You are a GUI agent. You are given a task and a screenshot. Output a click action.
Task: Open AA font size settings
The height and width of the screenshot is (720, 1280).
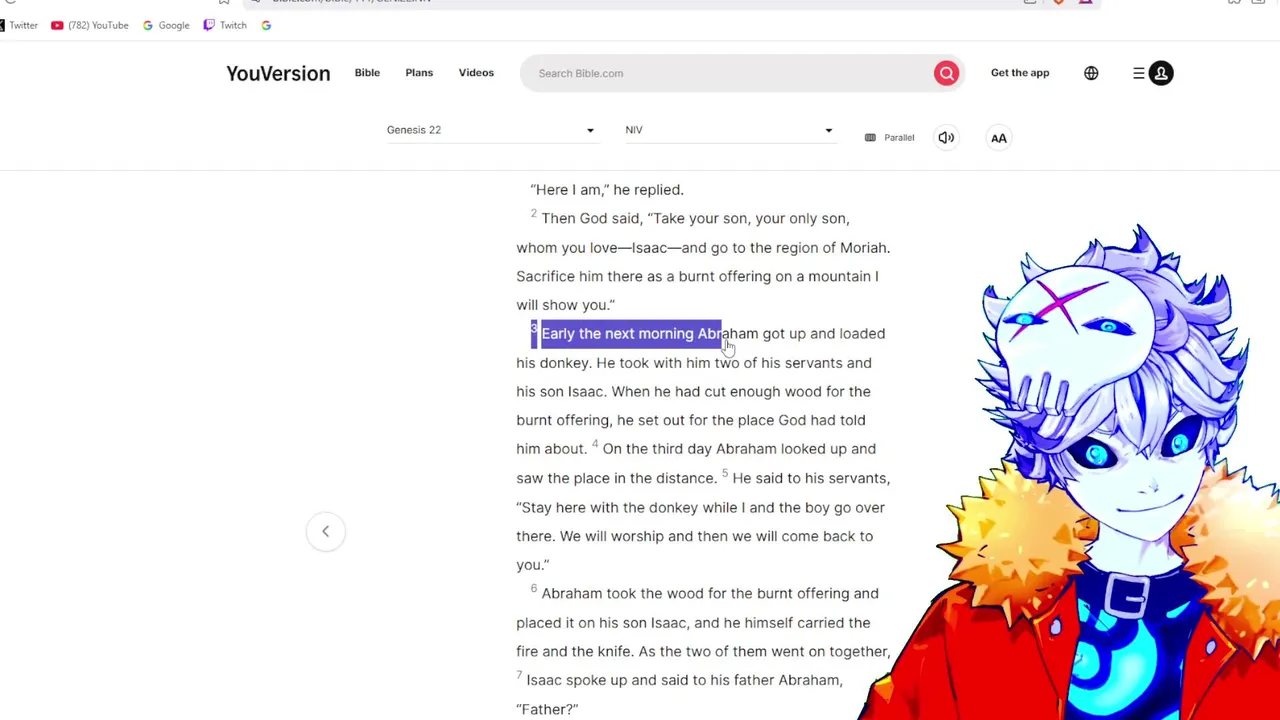coord(999,138)
